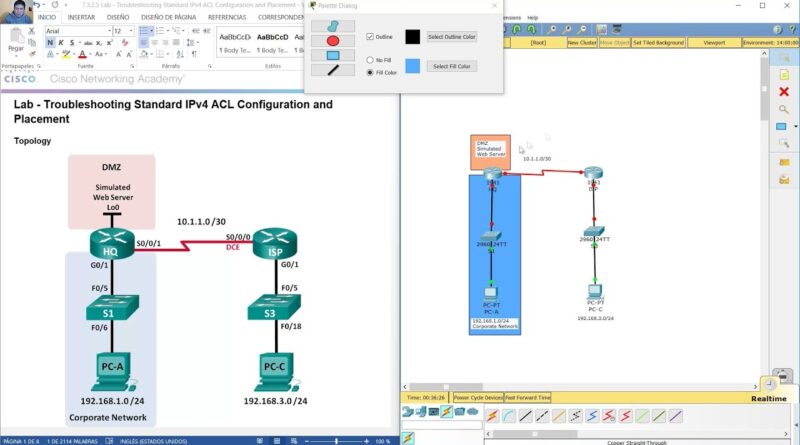Viewport: 800px width, 445px height.
Task: Select the red ellipse tool in Palette Dialog
Action: point(333,41)
